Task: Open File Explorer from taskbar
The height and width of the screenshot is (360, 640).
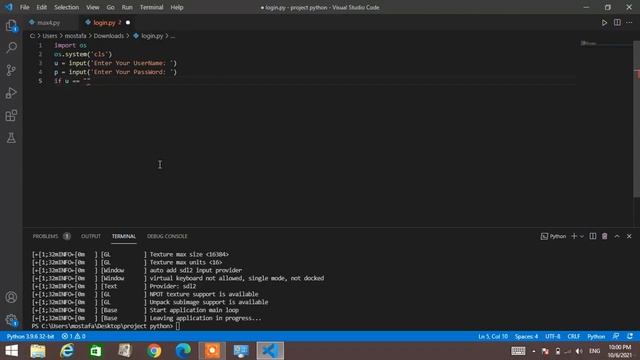Action: [x=38, y=351]
